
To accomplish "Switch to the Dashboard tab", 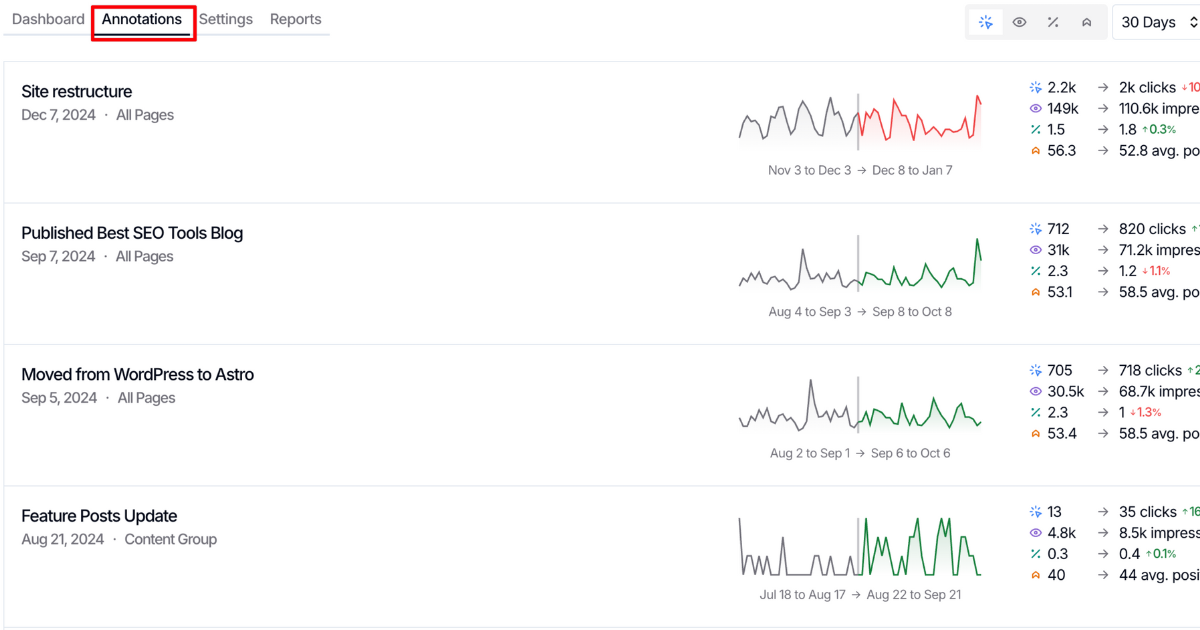I will (x=47, y=18).
